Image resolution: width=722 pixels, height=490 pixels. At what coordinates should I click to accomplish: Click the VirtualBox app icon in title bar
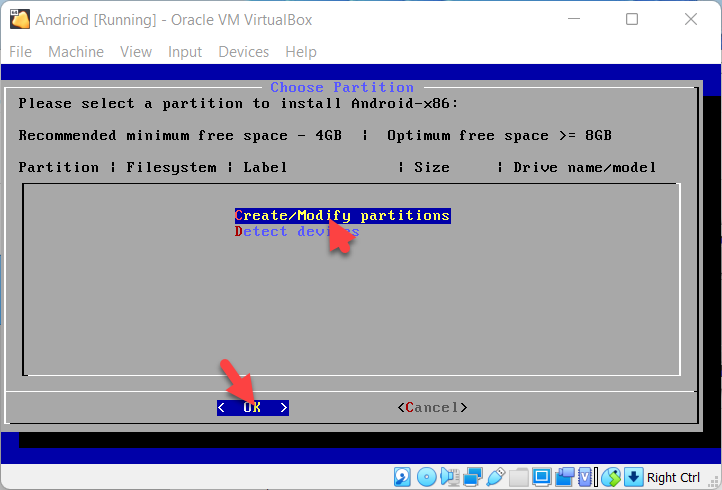pos(18,19)
